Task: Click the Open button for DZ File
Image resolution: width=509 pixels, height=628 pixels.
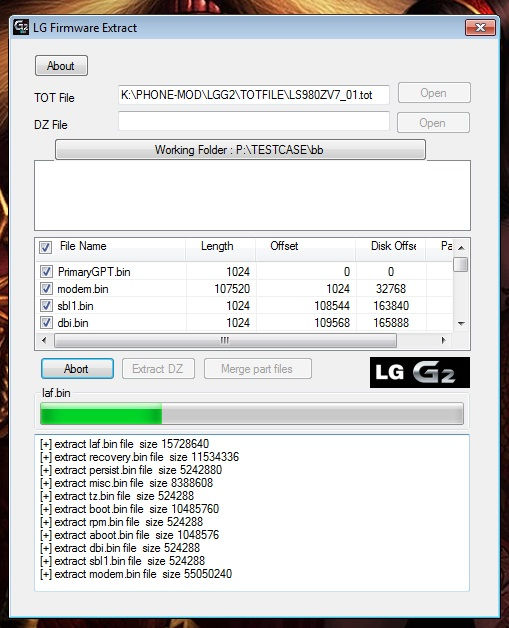Action: pos(433,123)
